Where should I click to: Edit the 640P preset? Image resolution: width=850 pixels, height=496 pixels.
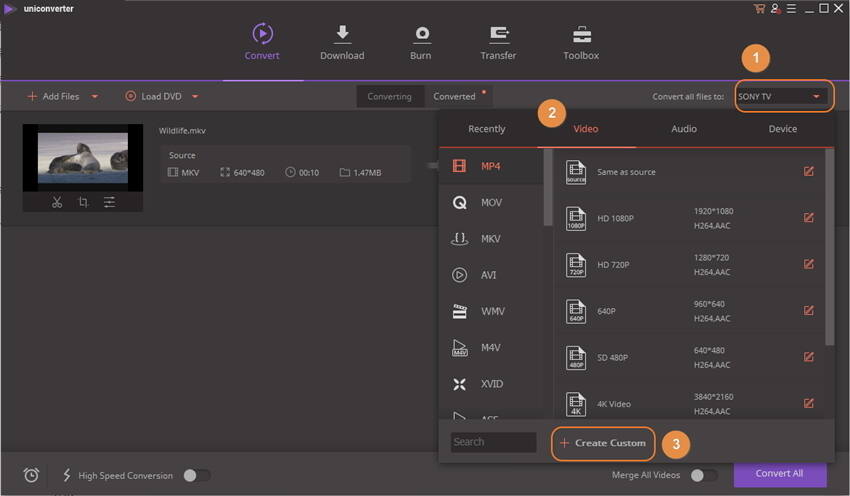[808, 310]
